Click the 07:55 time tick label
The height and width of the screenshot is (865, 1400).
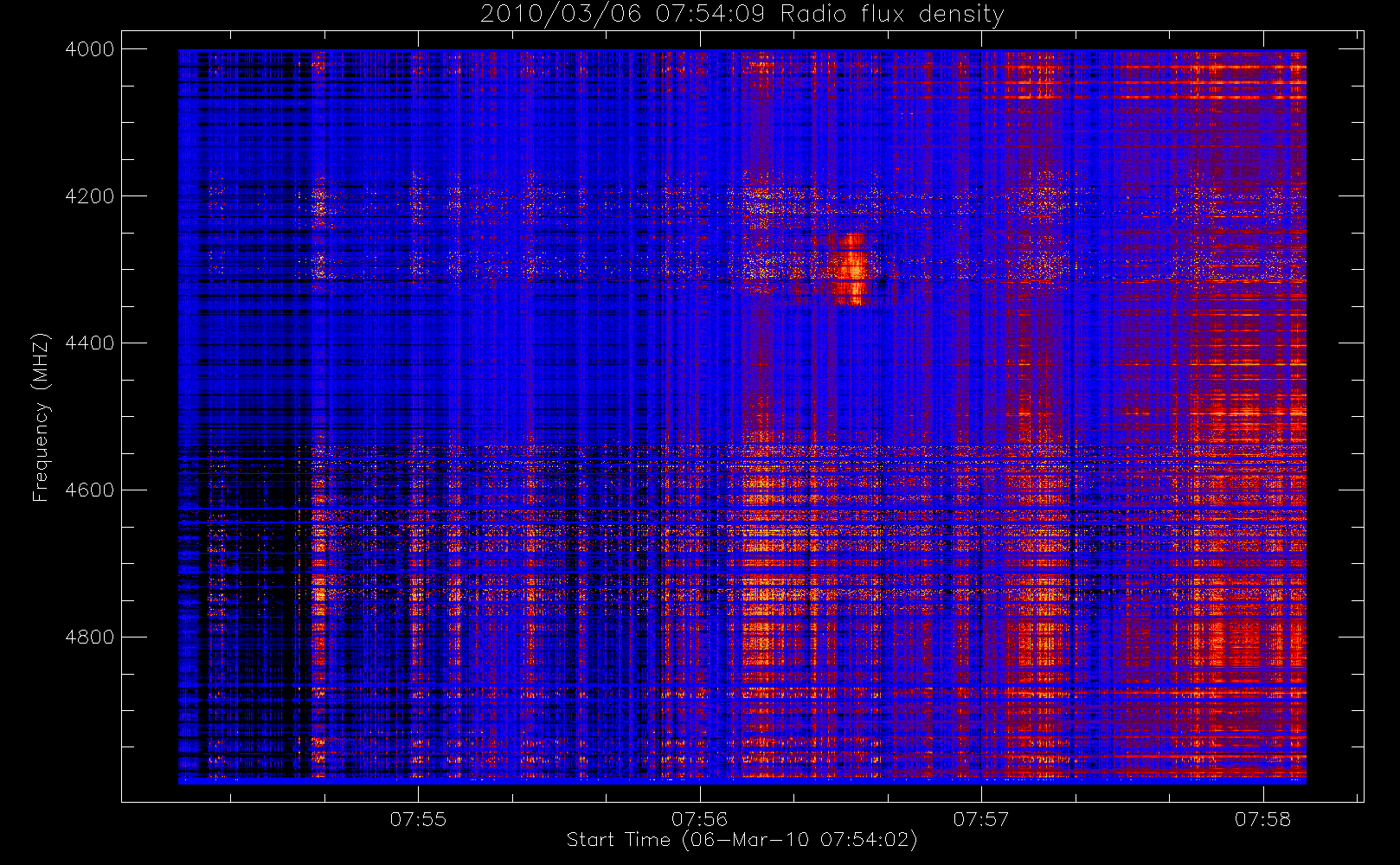[x=418, y=819]
